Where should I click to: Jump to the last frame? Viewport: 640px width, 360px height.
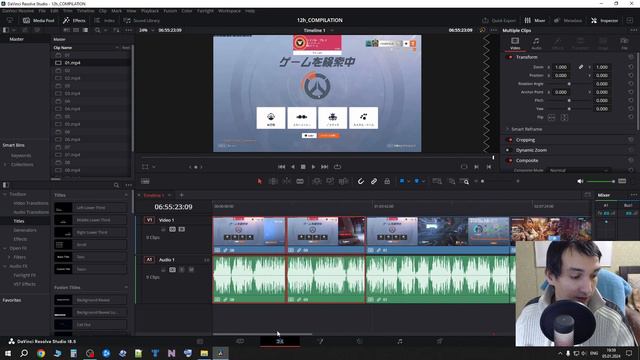click(x=324, y=167)
